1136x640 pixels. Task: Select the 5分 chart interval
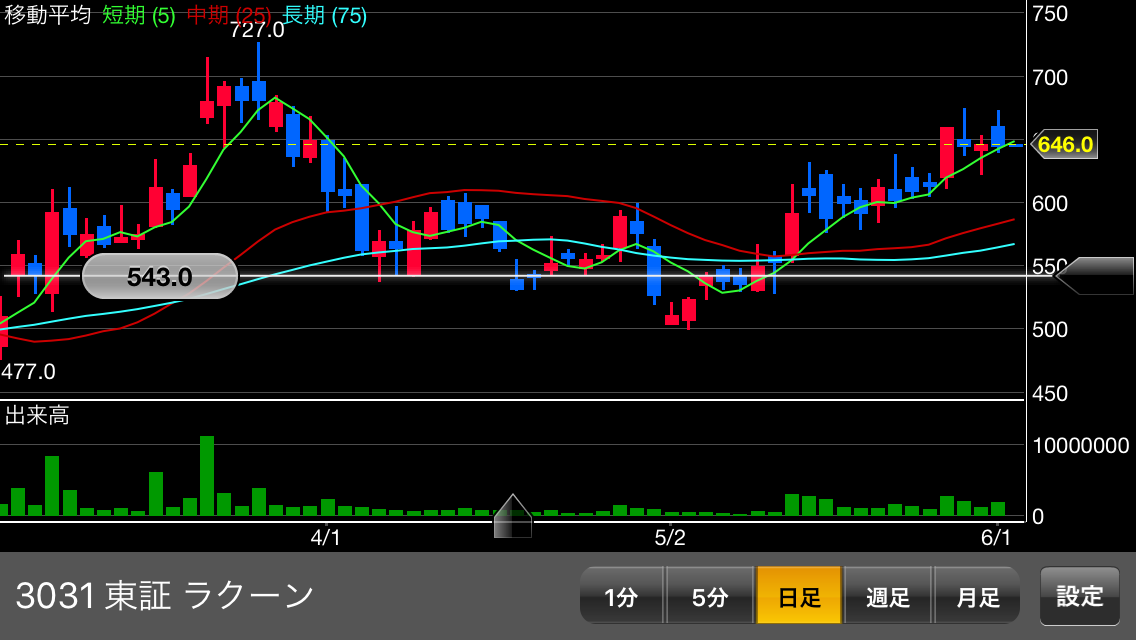[x=709, y=597]
